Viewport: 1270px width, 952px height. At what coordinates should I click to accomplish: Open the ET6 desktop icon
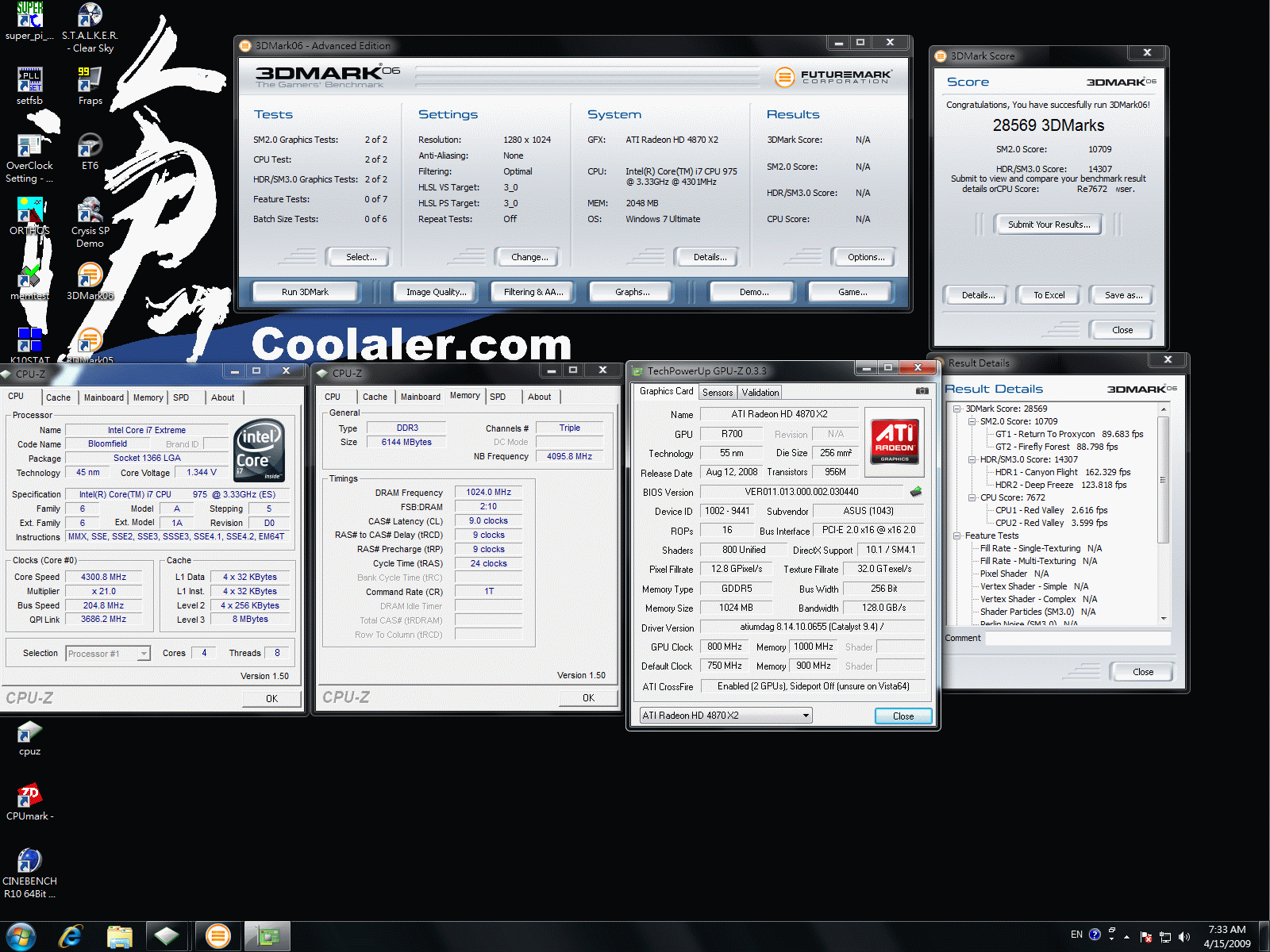pyautogui.click(x=90, y=152)
